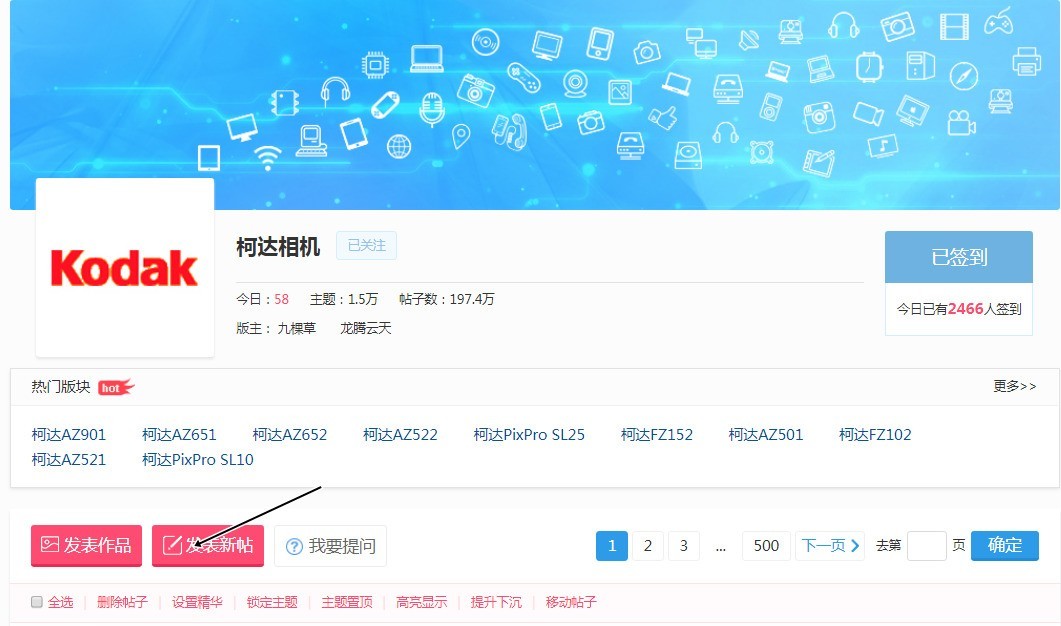Open the 柯达FZ102 section

click(875, 434)
